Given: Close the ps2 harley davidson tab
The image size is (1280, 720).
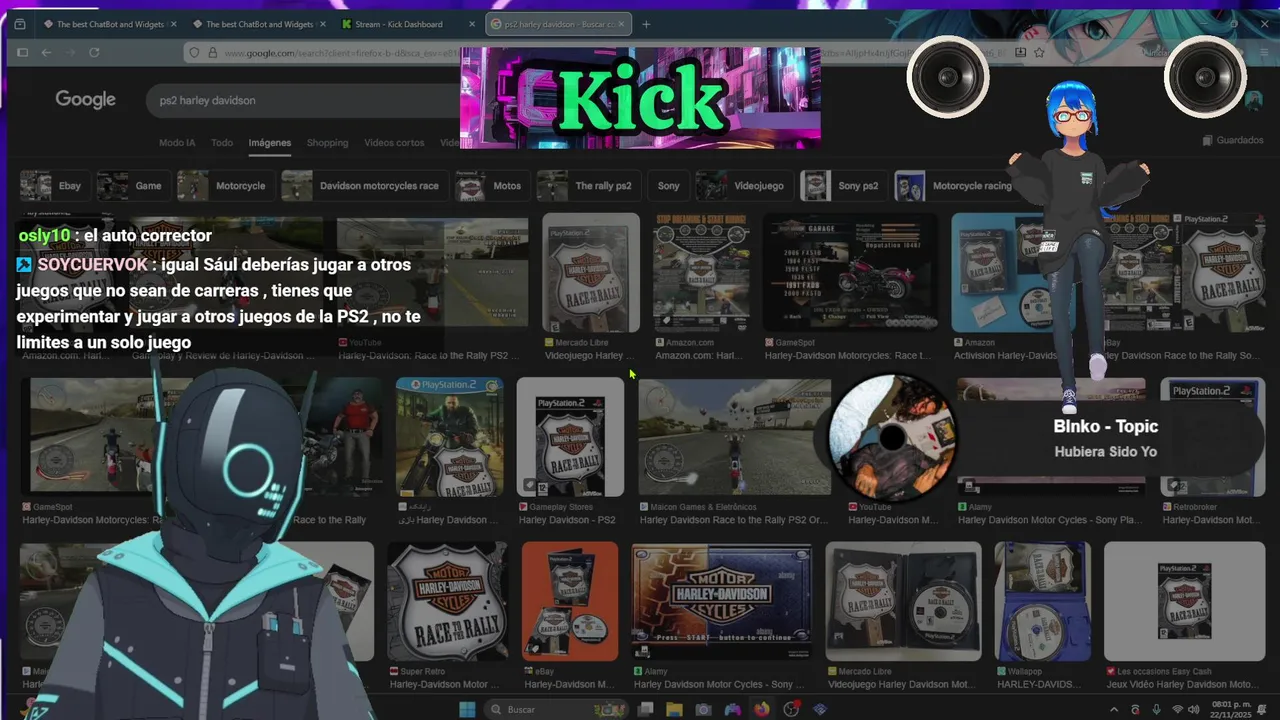Looking at the screenshot, I should pos(623,24).
